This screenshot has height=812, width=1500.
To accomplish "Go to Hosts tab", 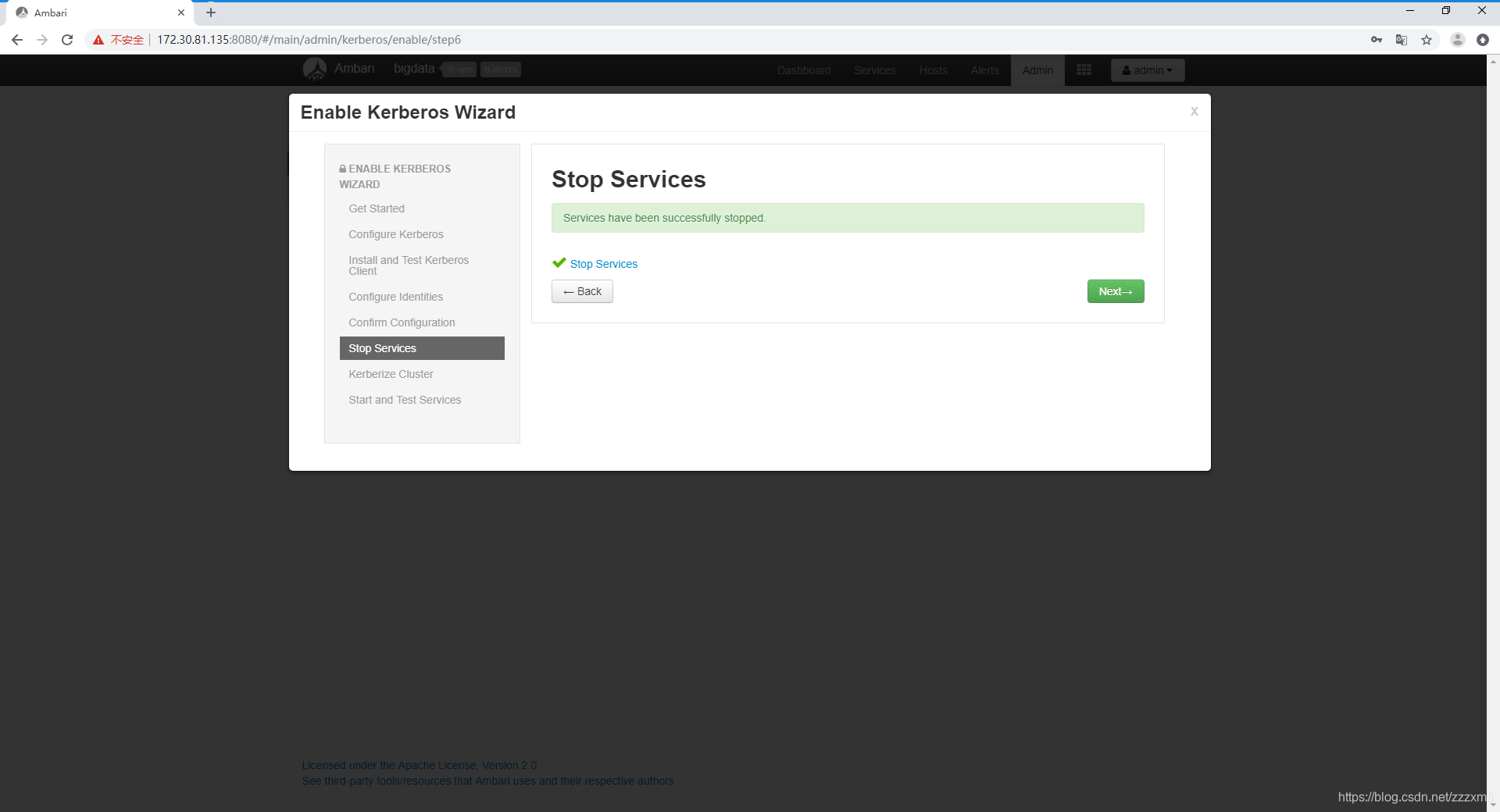I will tap(934, 70).
